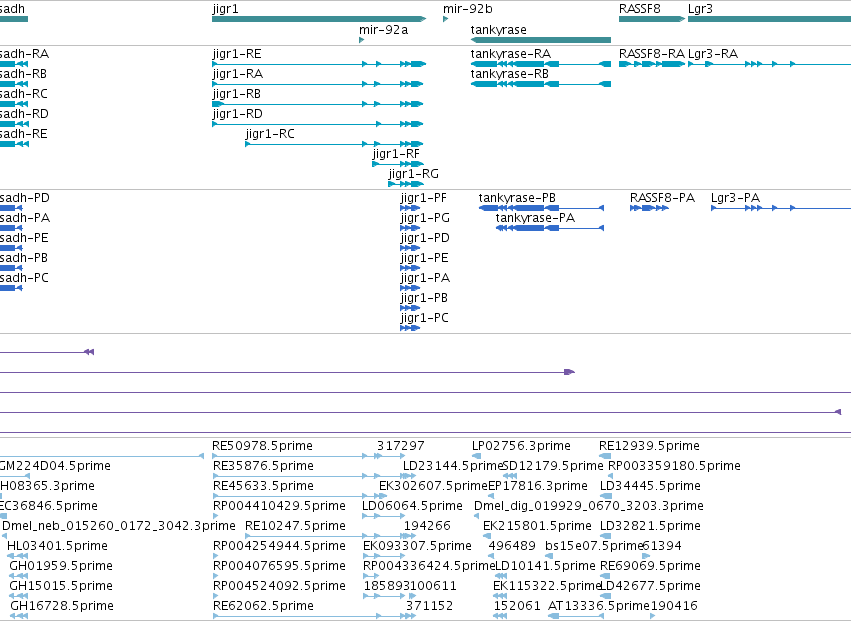Select protein jigr1-PG
This screenshot has height=621, width=851.
[x=410, y=228]
